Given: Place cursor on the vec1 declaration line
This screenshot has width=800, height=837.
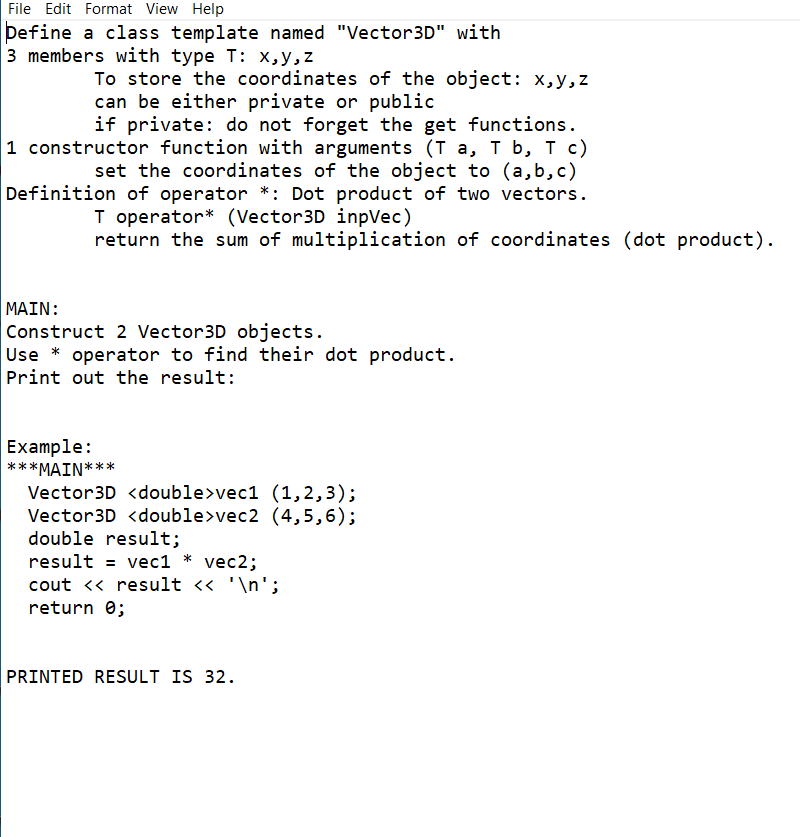Looking at the screenshot, I should pos(190,492).
